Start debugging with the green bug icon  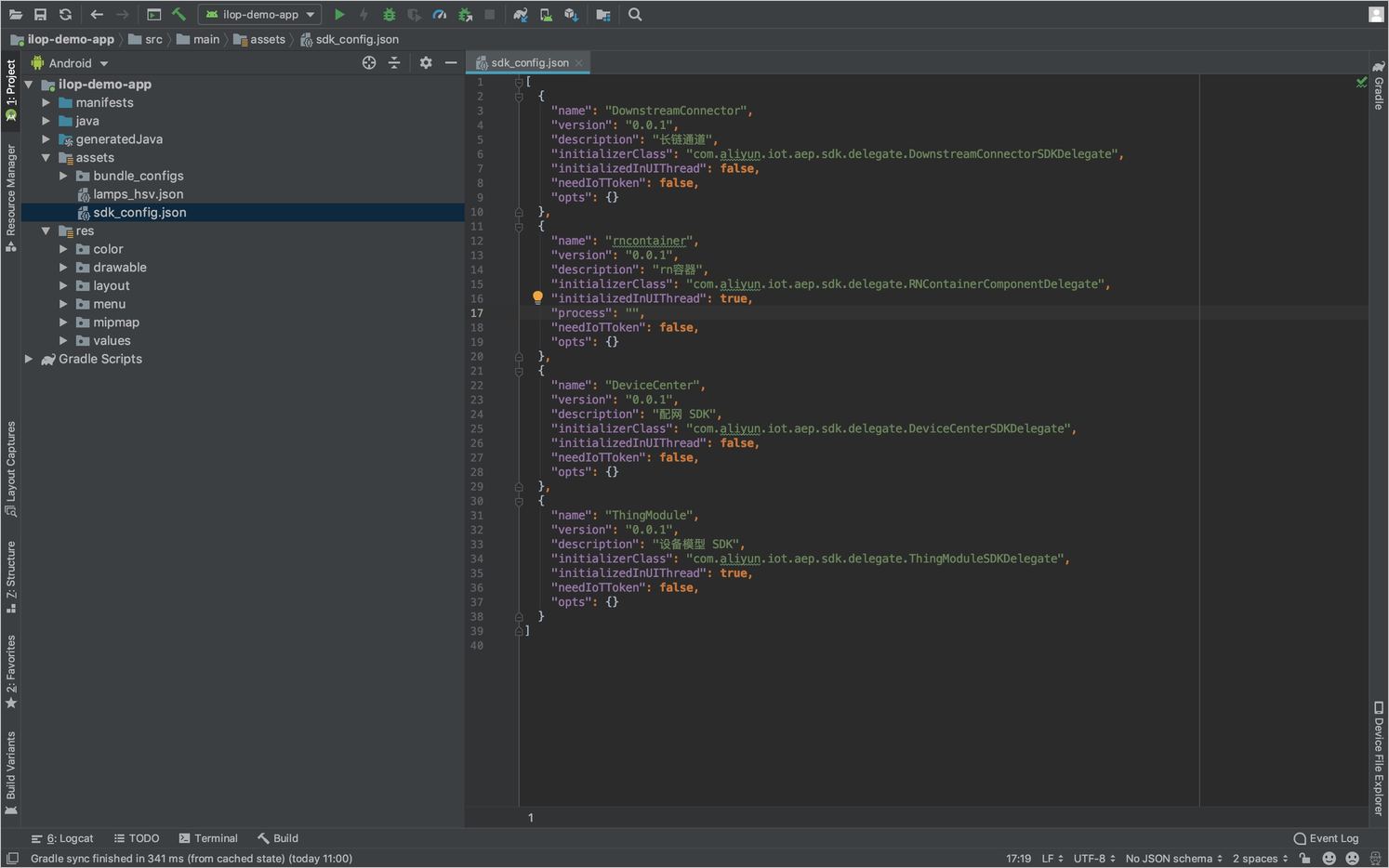[390, 15]
